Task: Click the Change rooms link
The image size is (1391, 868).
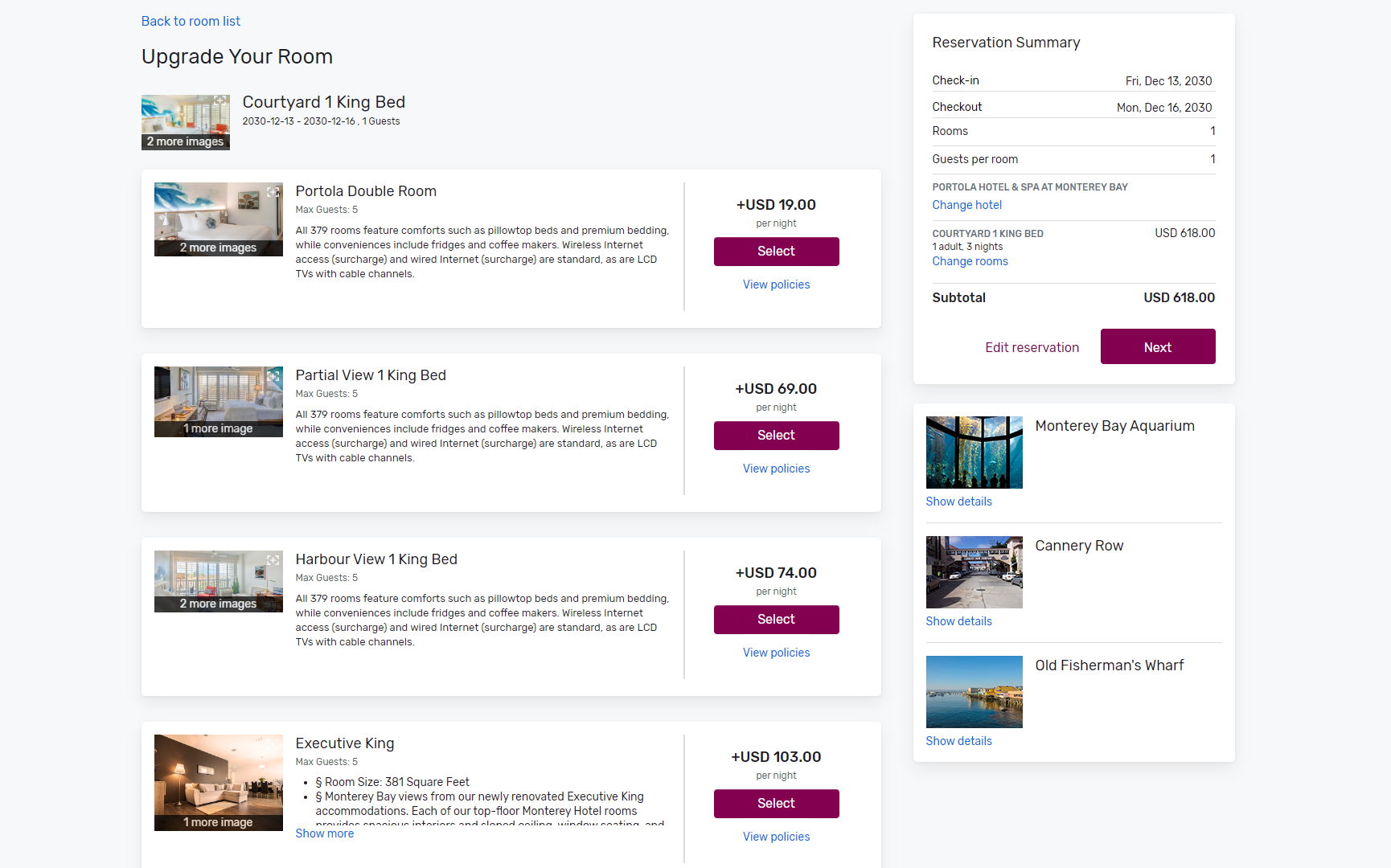Action: click(970, 261)
